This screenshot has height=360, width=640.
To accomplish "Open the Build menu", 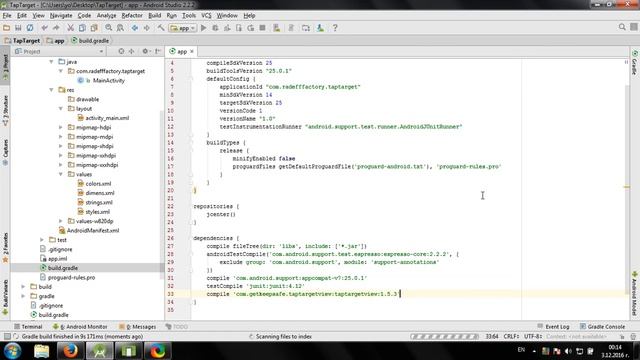I will click(154, 16).
